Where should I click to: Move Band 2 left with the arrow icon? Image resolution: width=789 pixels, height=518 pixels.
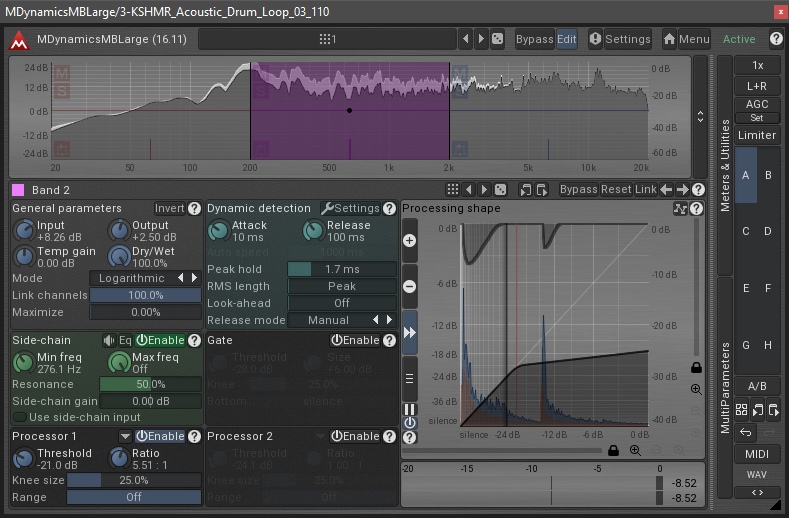(666, 190)
